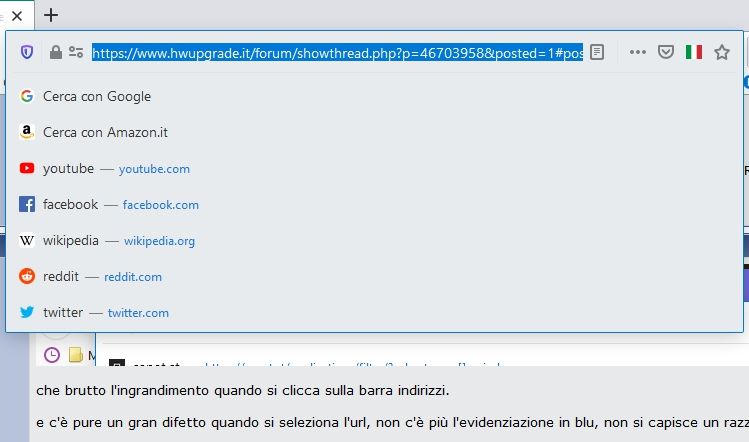Click the Facebook logo icon
This screenshot has height=442, width=749.
[x=27, y=204]
